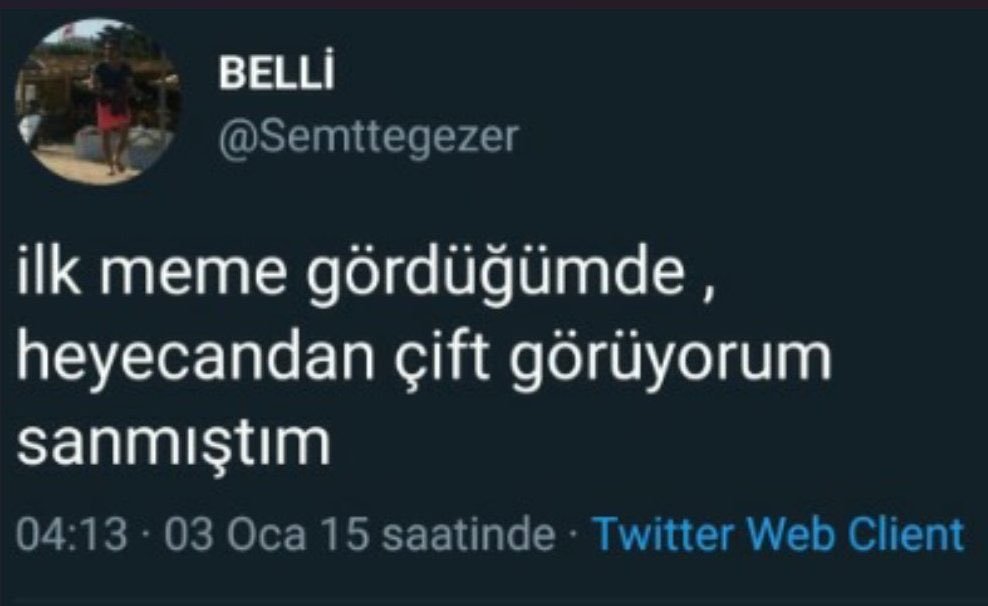This screenshot has height=606, width=988.
Task: Click the BELLİ display name
Action: tap(277, 74)
